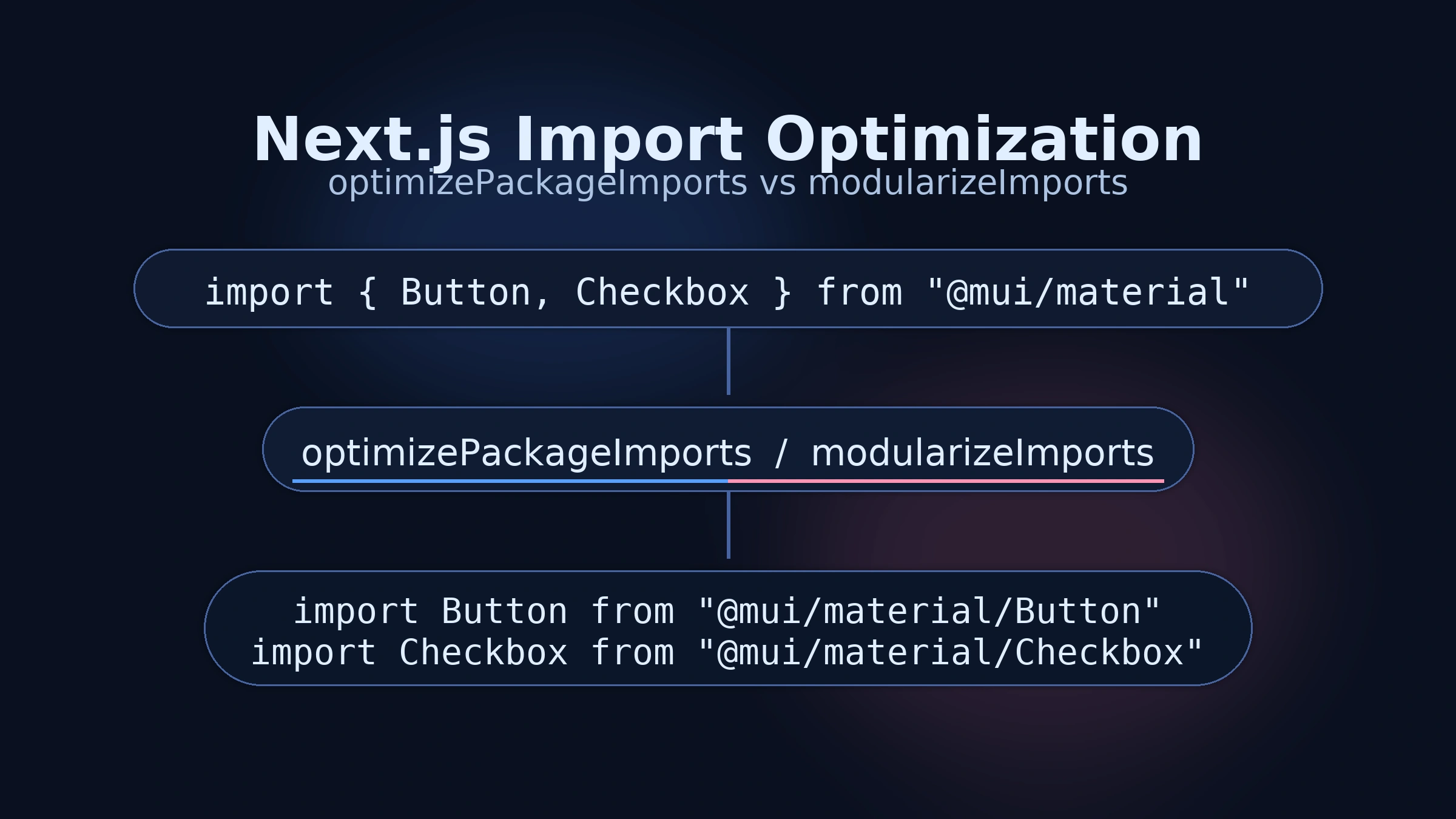
Task: Click the "@mui/material/Checkbox" path string
Action: point(951,653)
